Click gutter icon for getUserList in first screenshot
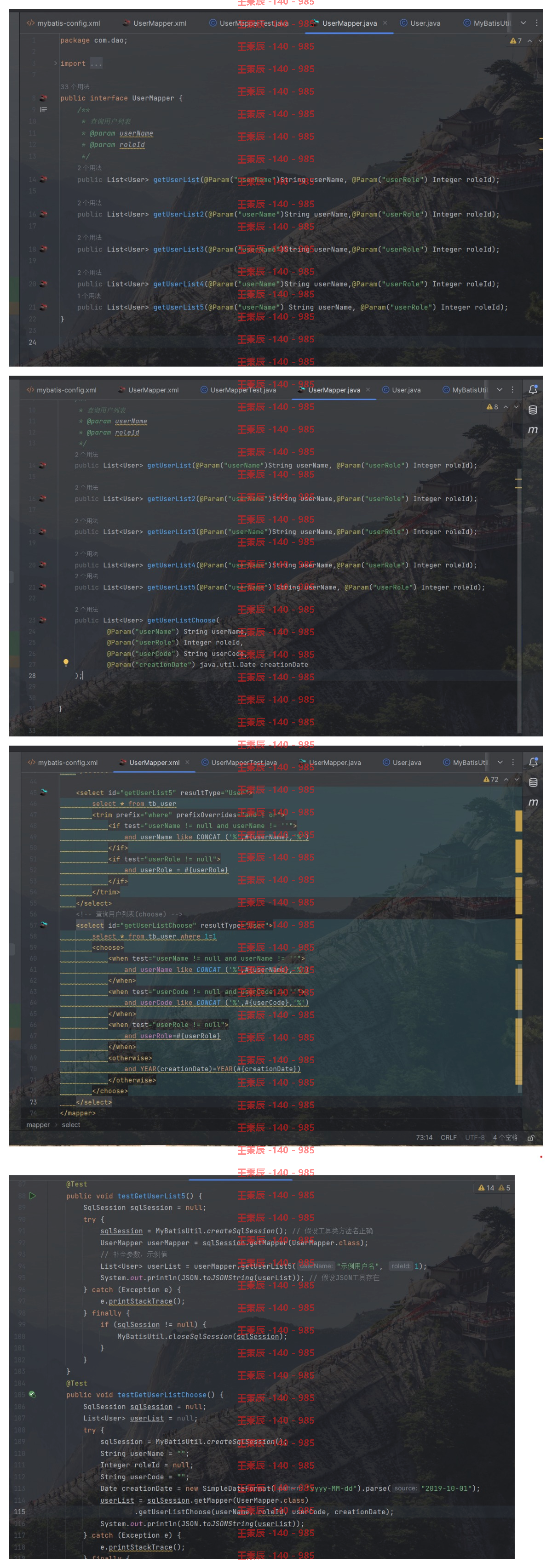 click(43, 180)
